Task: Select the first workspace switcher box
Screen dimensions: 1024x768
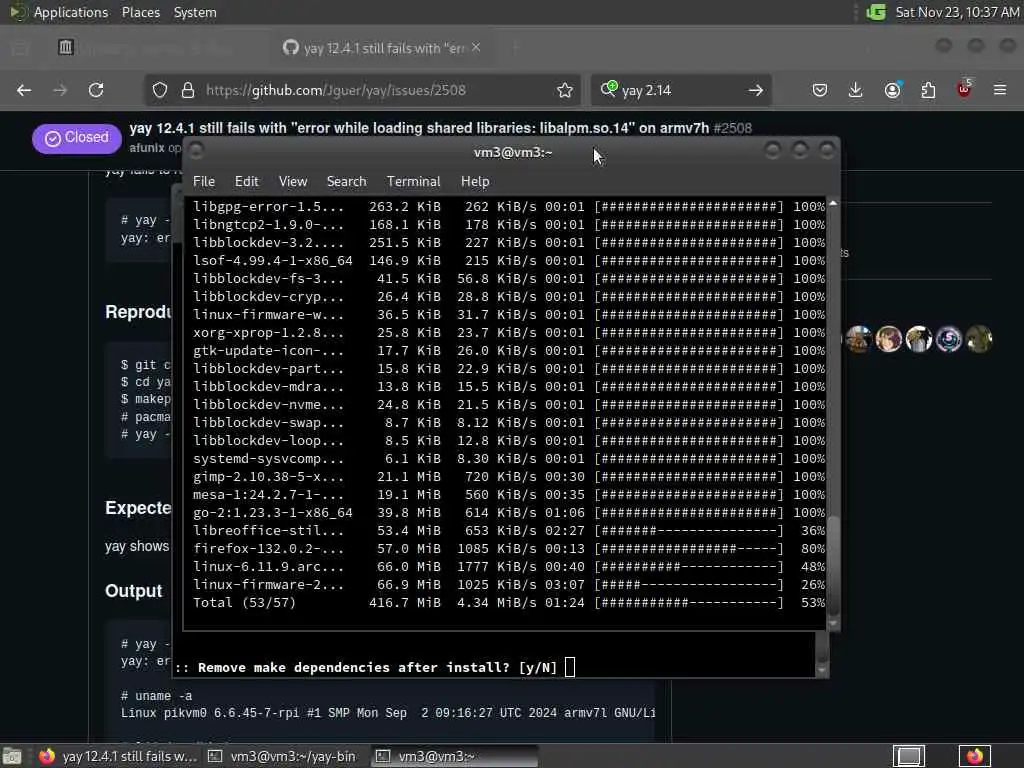Action: point(909,756)
